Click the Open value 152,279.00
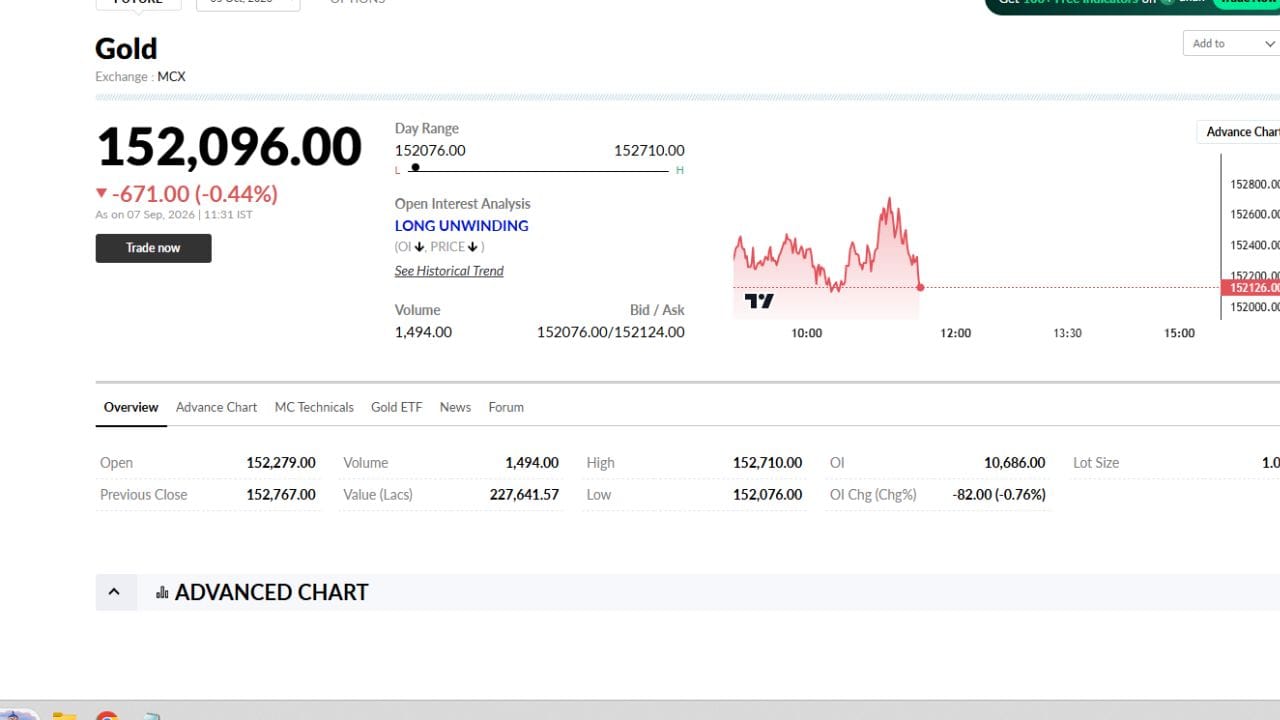Screen dimensions: 1280x720 click(281, 463)
